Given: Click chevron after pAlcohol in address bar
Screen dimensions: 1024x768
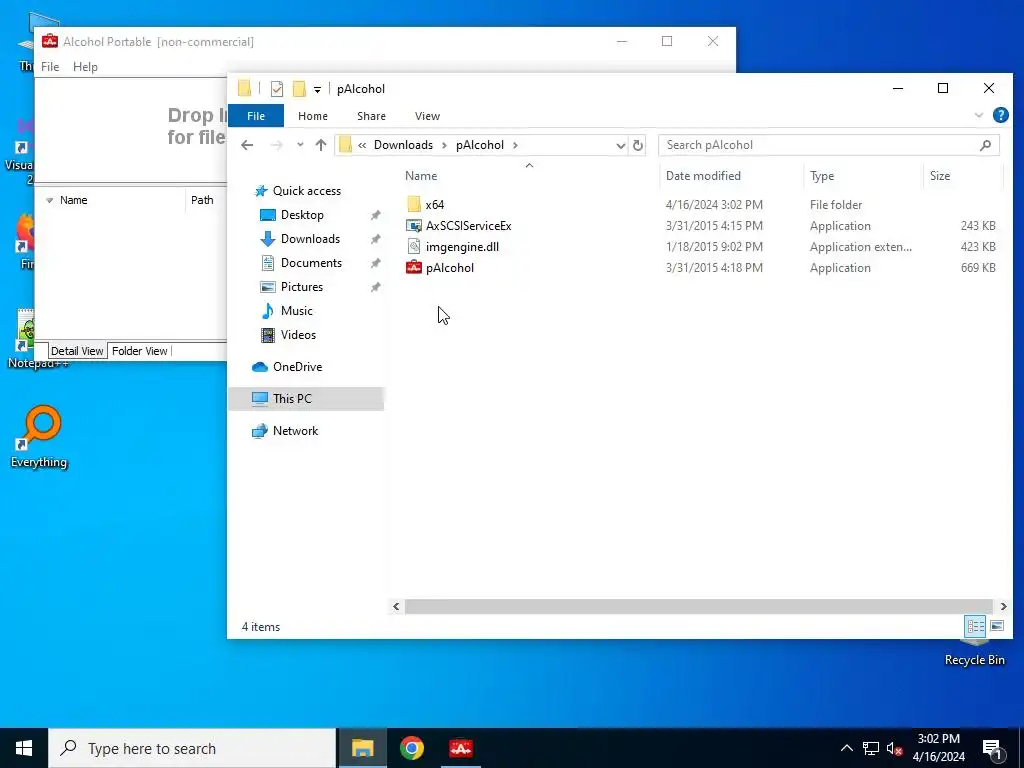Looking at the screenshot, I should tap(515, 145).
